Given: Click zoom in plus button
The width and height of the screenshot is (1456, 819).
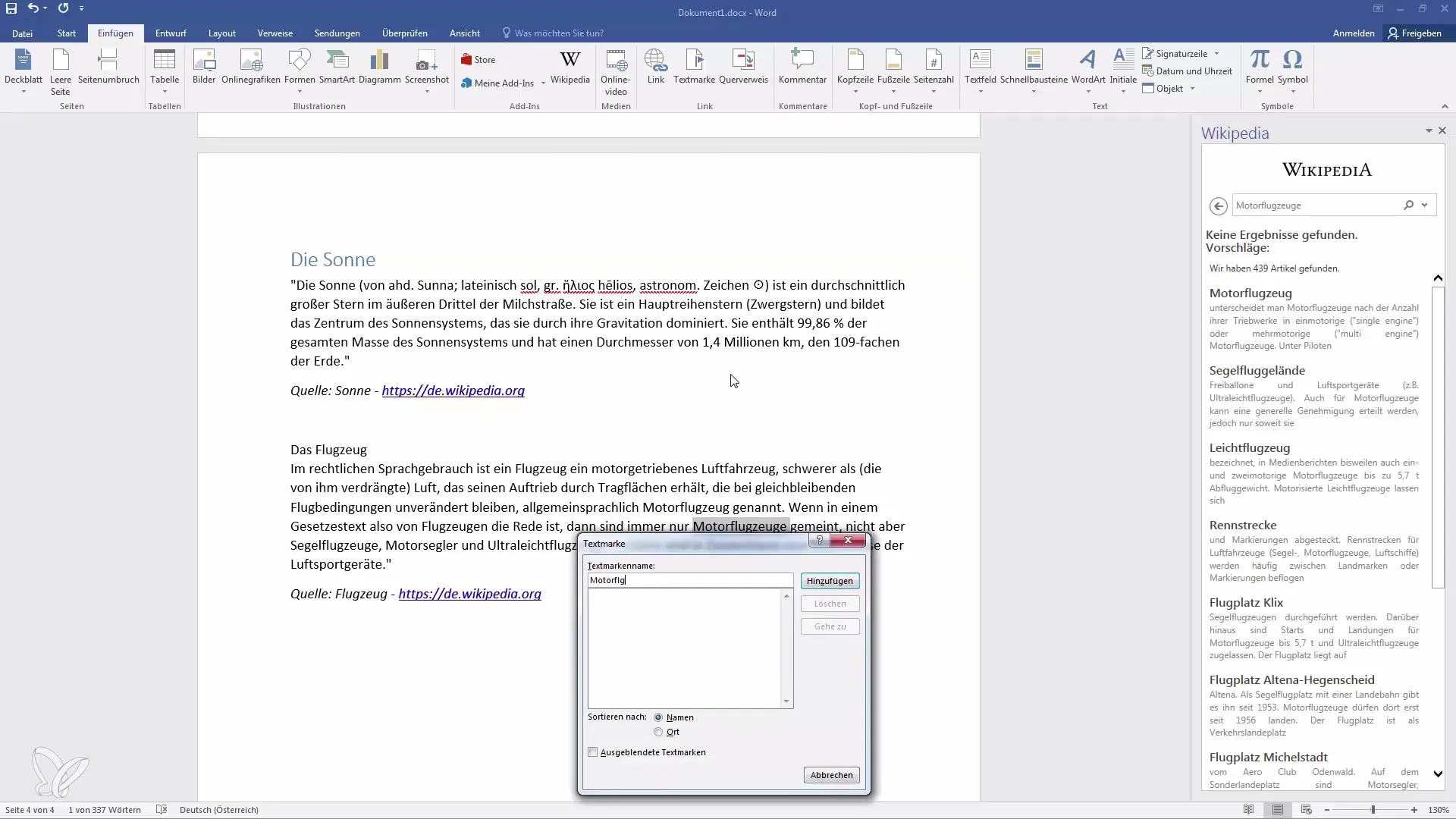Looking at the screenshot, I should click(1414, 810).
